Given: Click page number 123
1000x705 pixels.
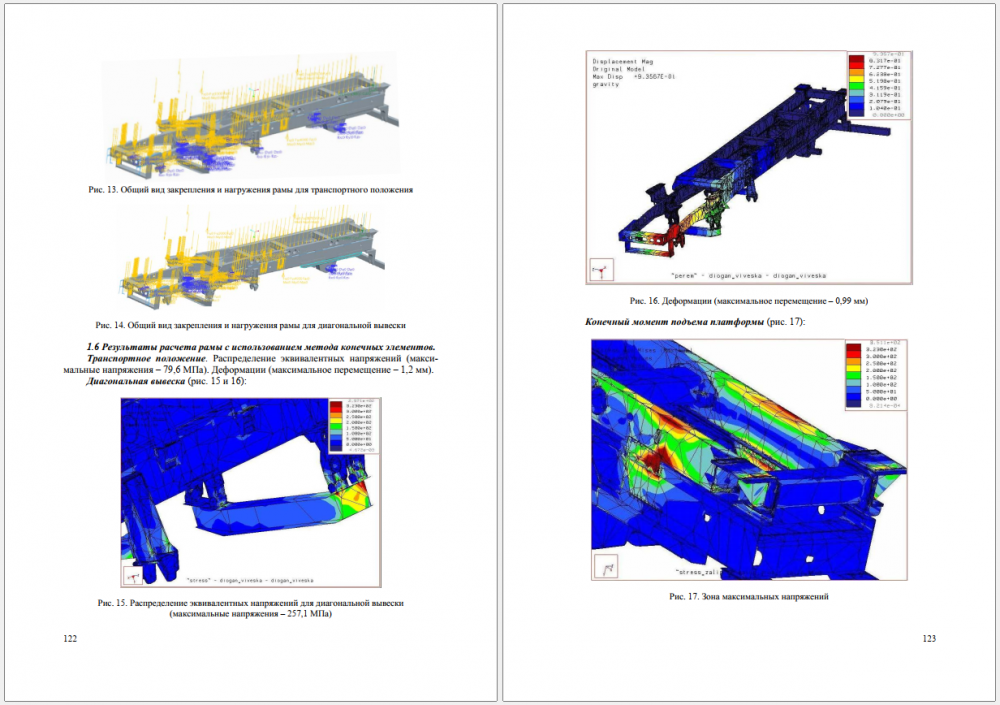Looking at the screenshot, I should click(x=928, y=639).
